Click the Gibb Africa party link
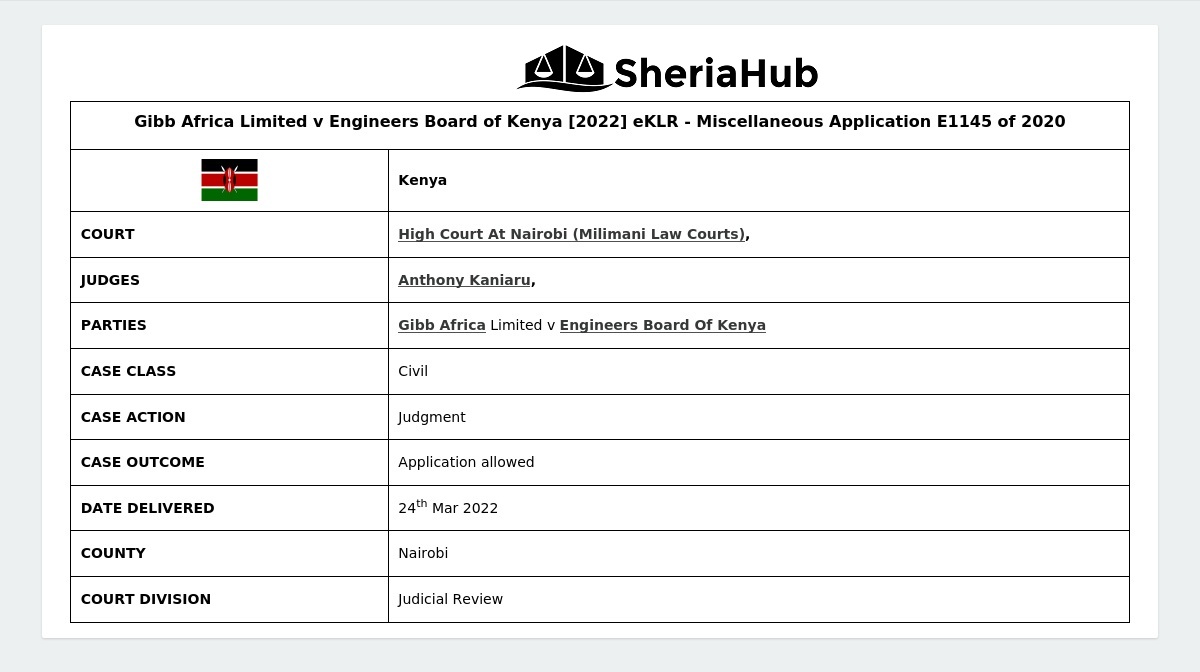This screenshot has width=1200, height=672. click(x=442, y=325)
